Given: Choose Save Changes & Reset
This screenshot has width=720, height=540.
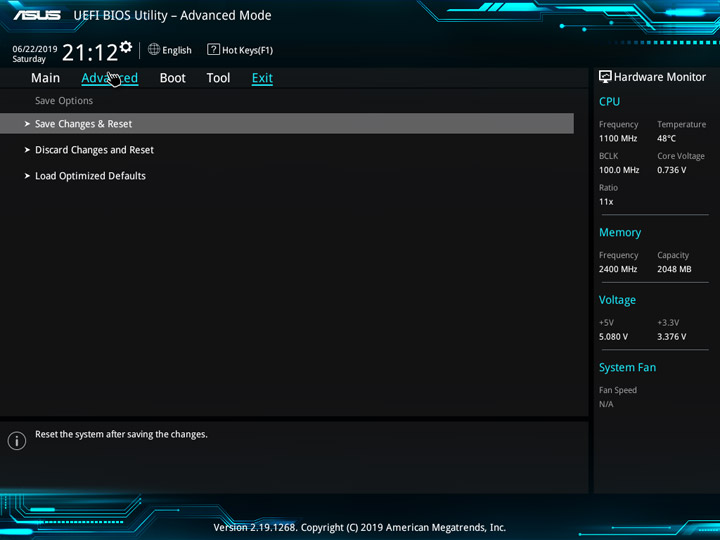Looking at the screenshot, I should [x=287, y=124].
